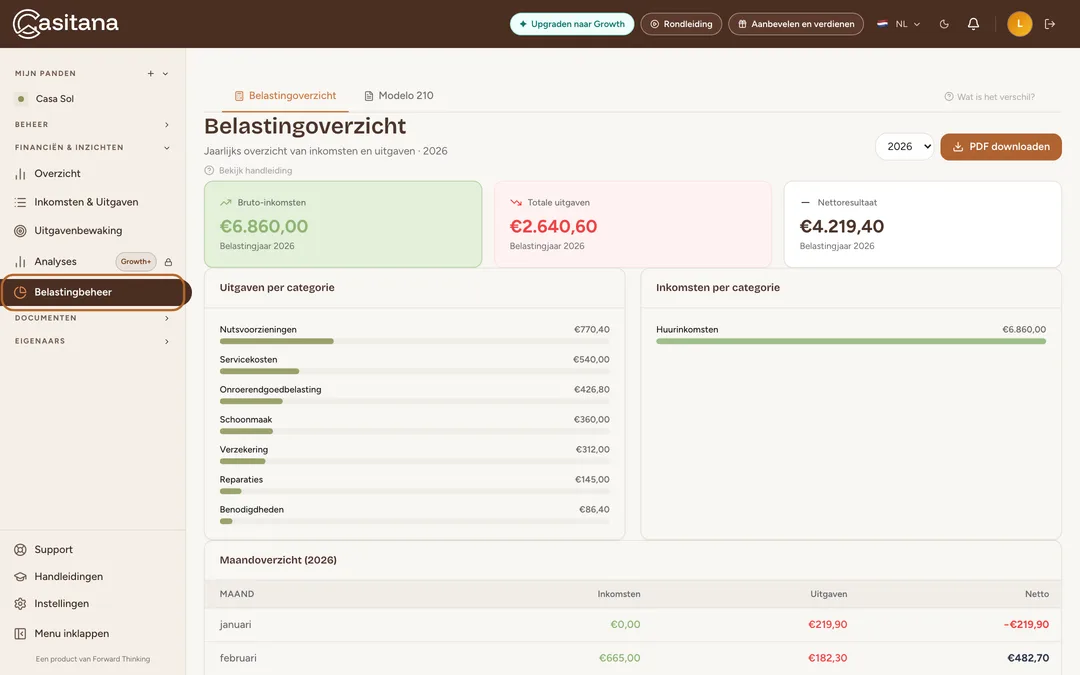Click the Totale uitgaven card

(633, 225)
